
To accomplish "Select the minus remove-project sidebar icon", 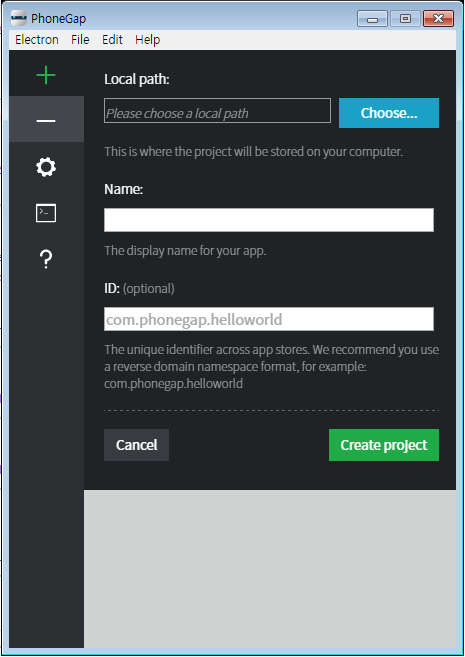I will tap(46, 121).
